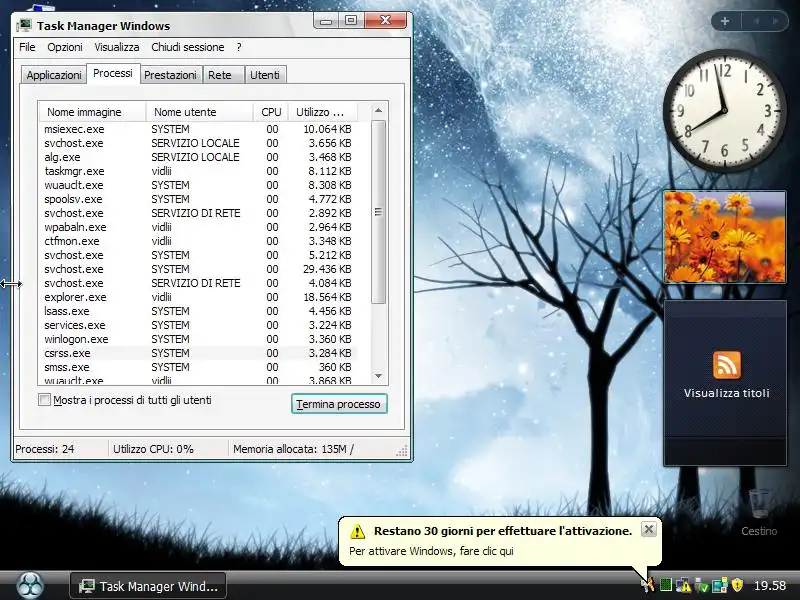Minimize the Task Manager window
Screen dimensions: 800x600
pyautogui.click(x=326, y=20)
